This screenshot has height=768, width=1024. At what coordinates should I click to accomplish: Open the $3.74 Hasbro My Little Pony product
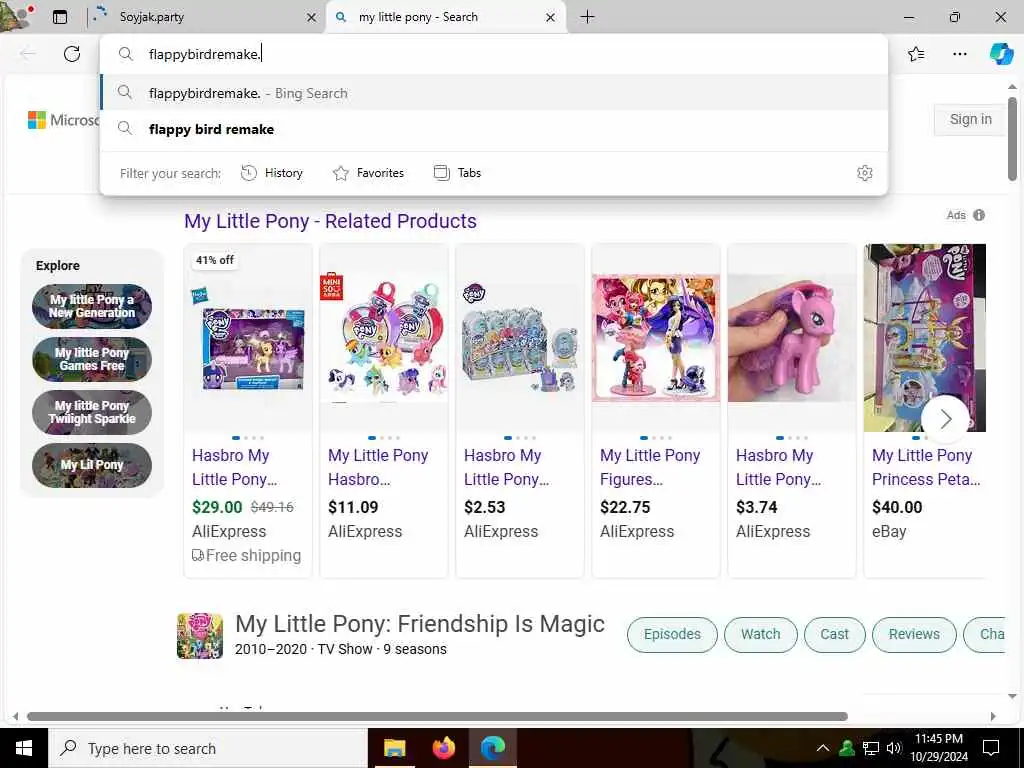[778, 467]
